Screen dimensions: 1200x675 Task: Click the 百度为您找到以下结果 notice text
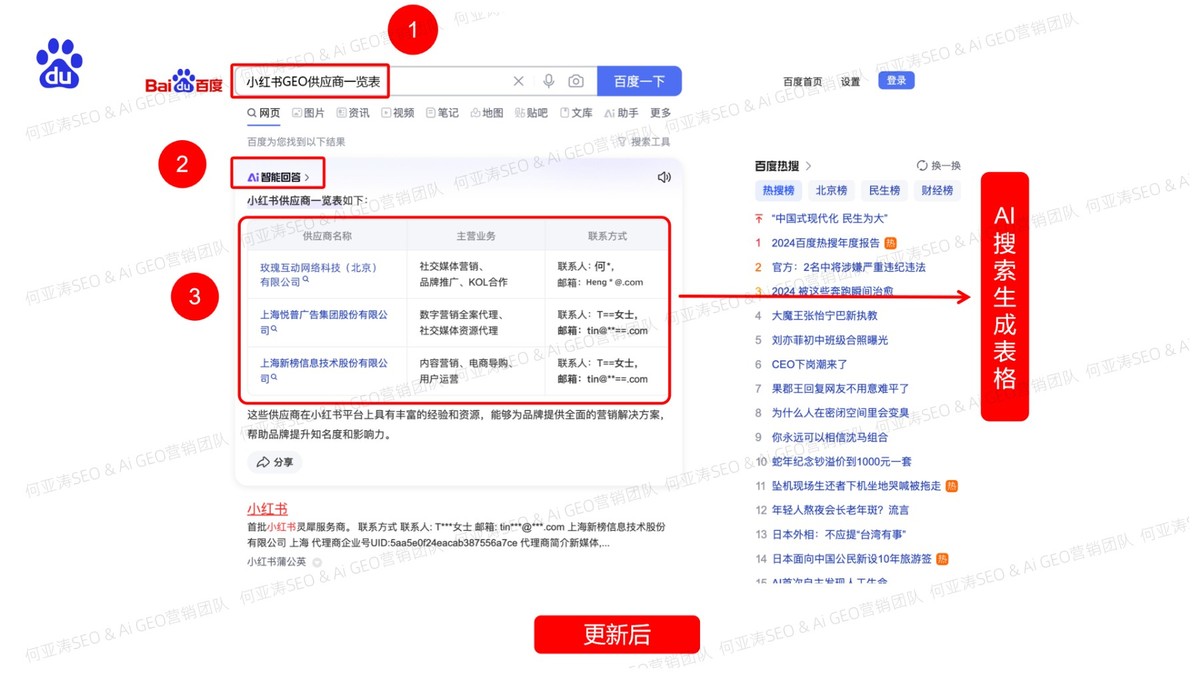(x=296, y=142)
